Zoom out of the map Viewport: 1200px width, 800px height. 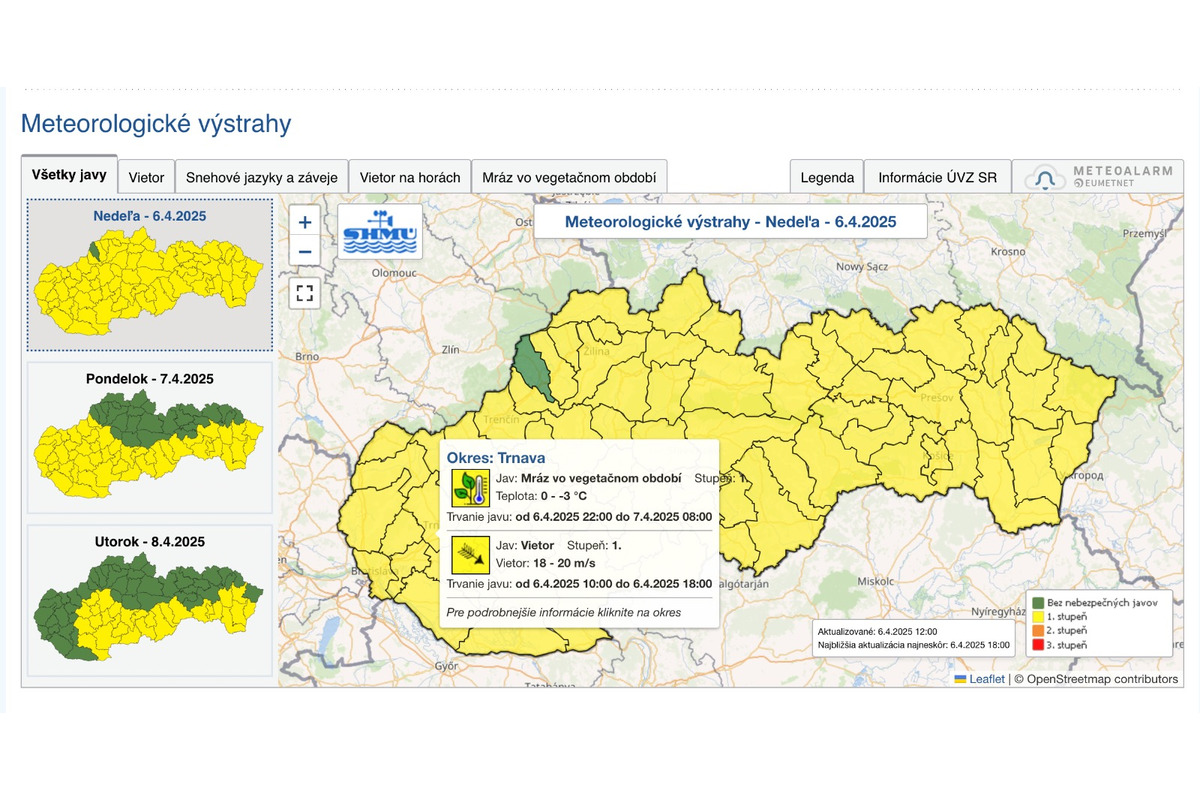point(305,251)
